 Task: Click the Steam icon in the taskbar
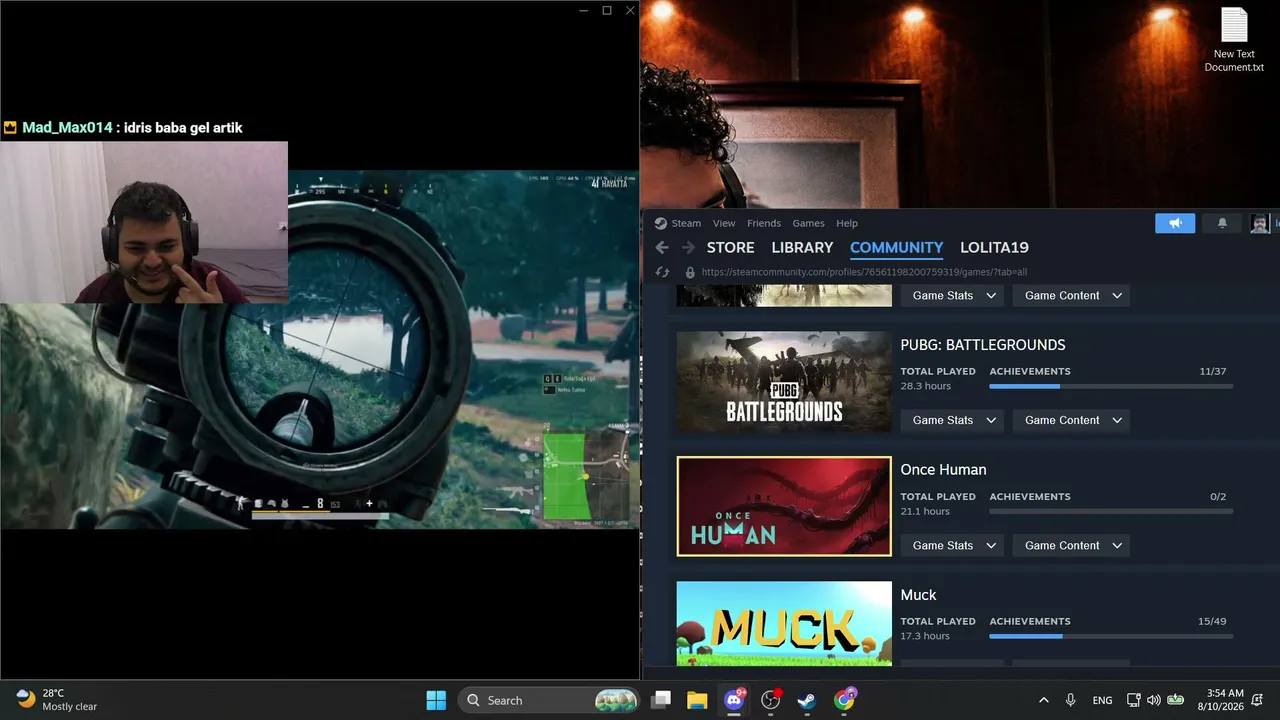(806, 700)
